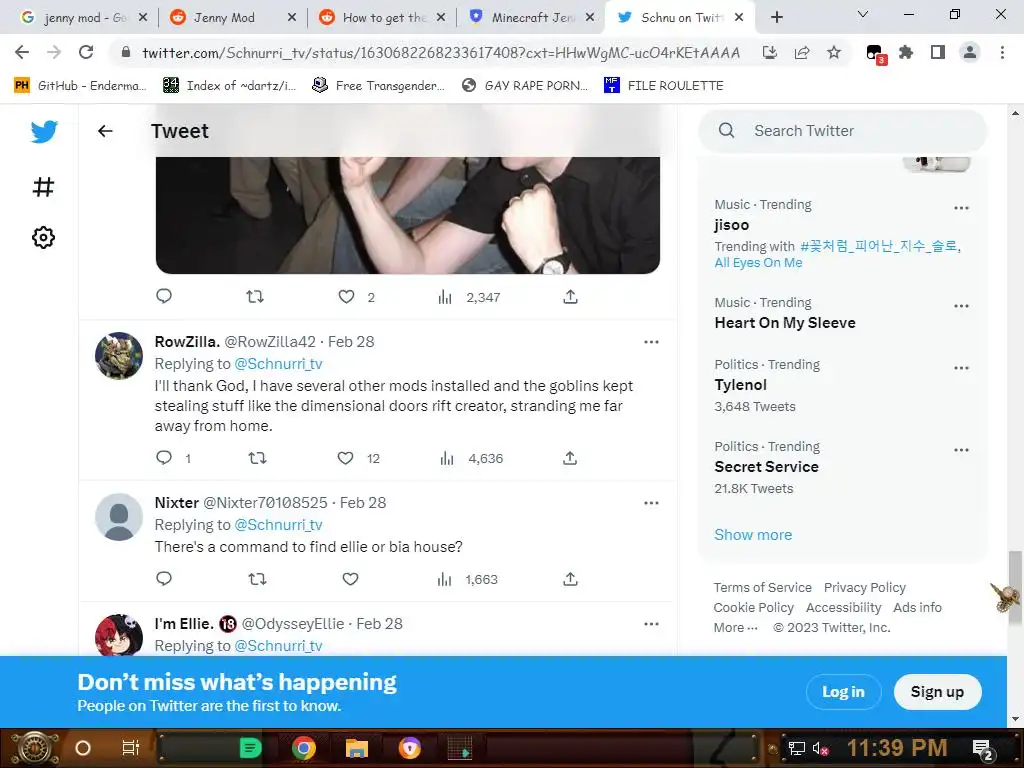Click the Sign up button
This screenshot has width=1024, height=768.
pos(937,692)
